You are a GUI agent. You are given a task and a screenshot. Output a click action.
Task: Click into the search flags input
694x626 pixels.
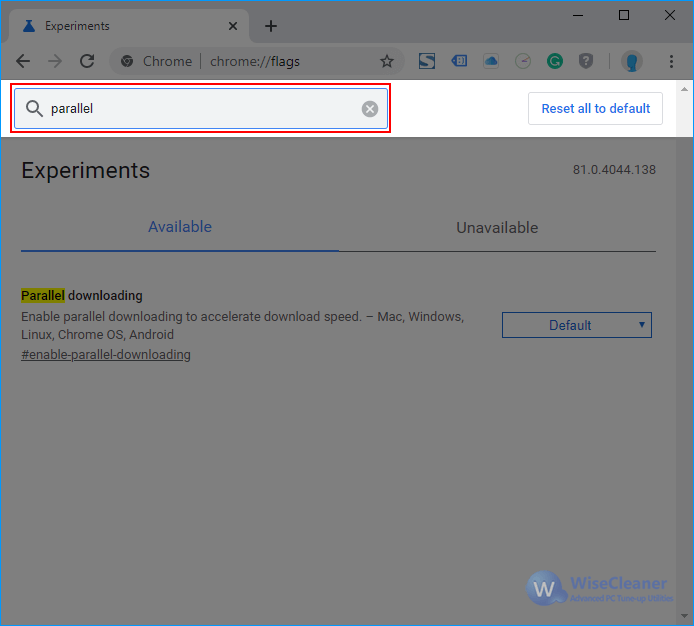[x=201, y=108]
